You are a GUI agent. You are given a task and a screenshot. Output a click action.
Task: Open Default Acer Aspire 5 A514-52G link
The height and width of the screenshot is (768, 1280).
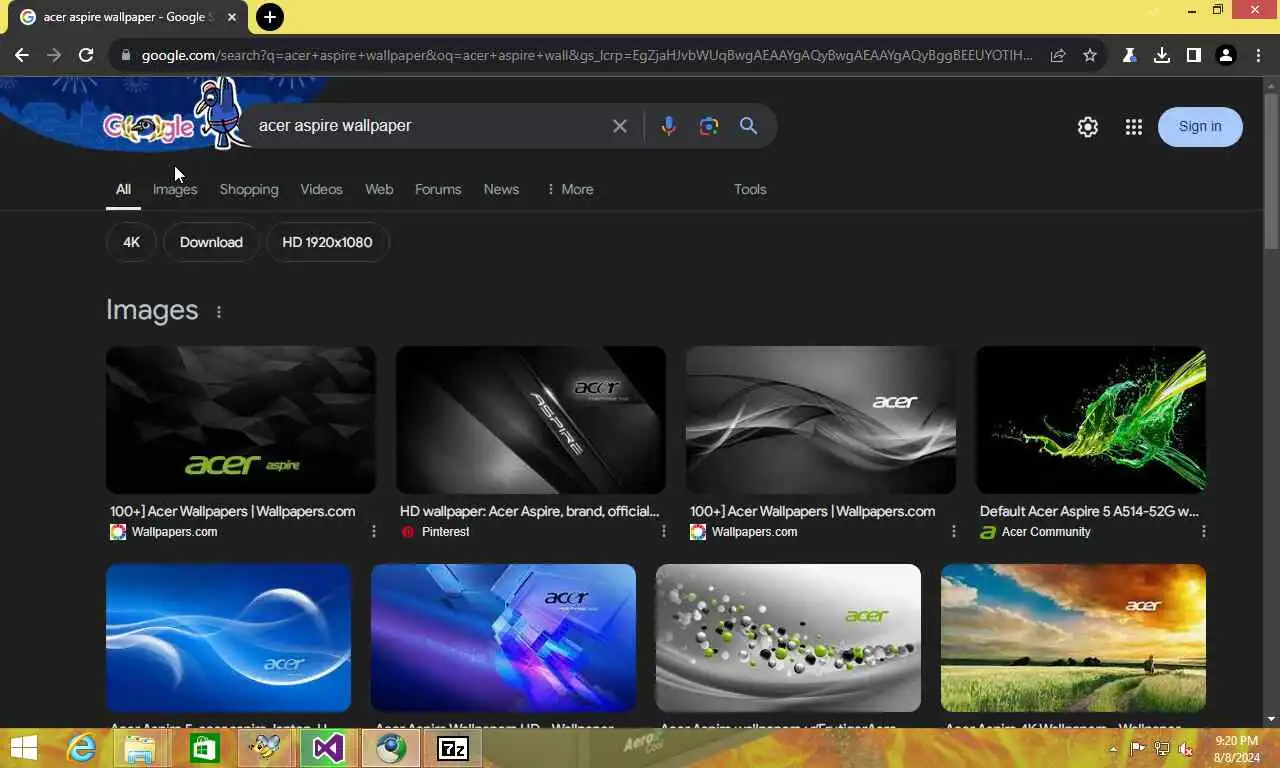pyautogui.click(x=1089, y=511)
